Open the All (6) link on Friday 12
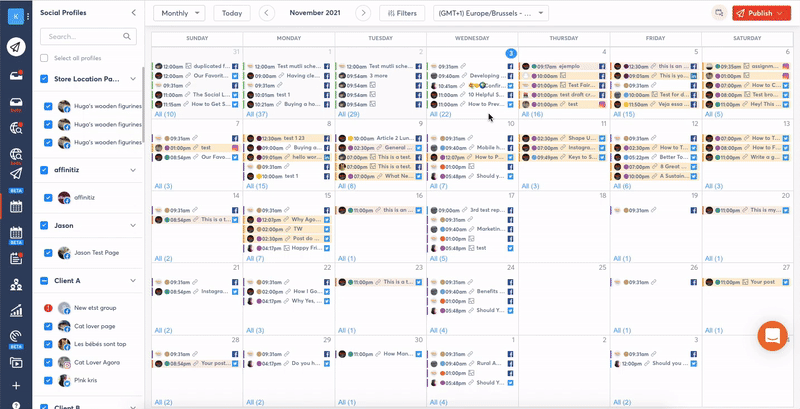Viewport: 800px width, 409px height. click(622, 186)
